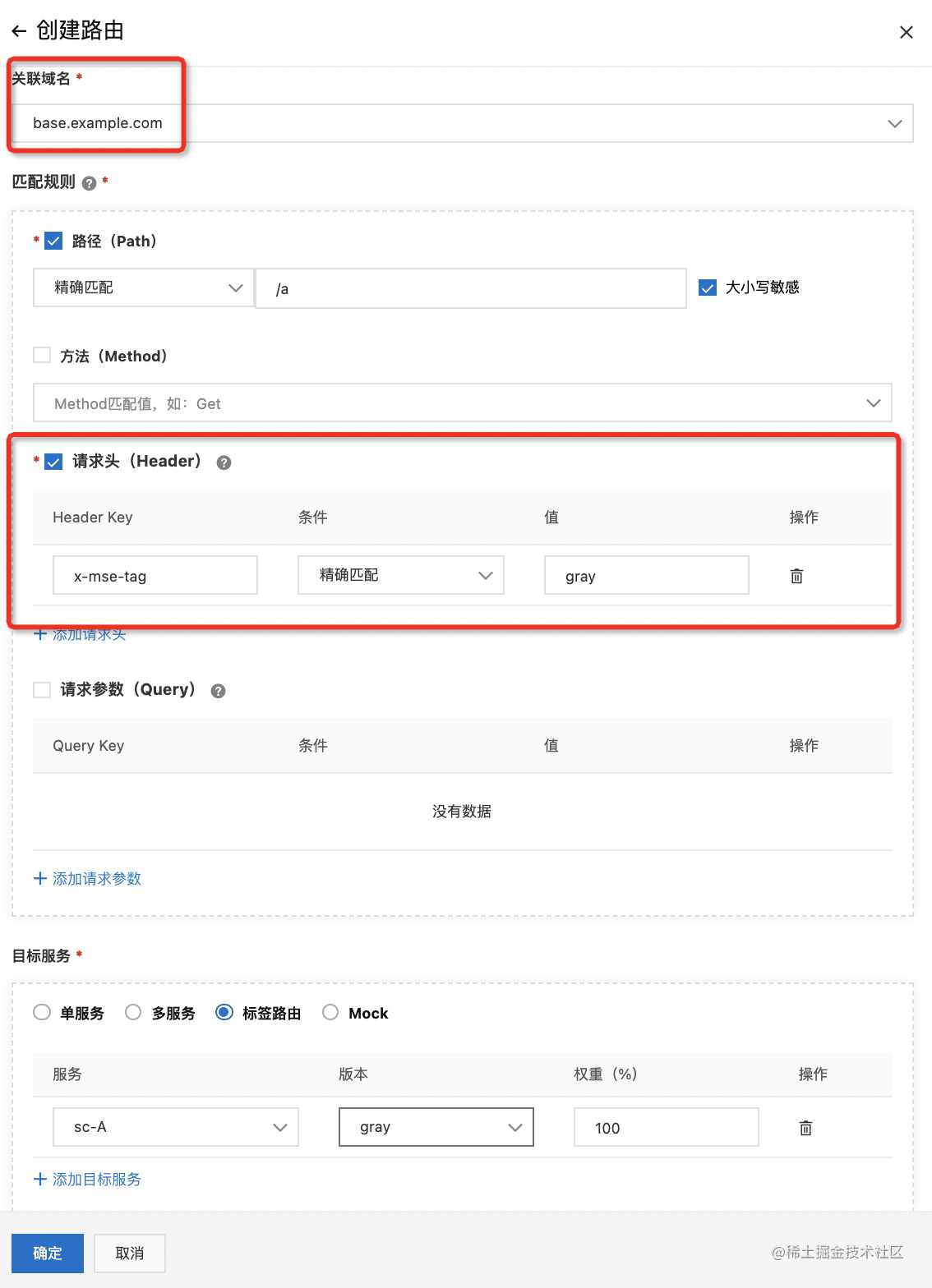The image size is (932, 1288).
Task: Delete the sc-A target service row
Action: click(805, 1128)
